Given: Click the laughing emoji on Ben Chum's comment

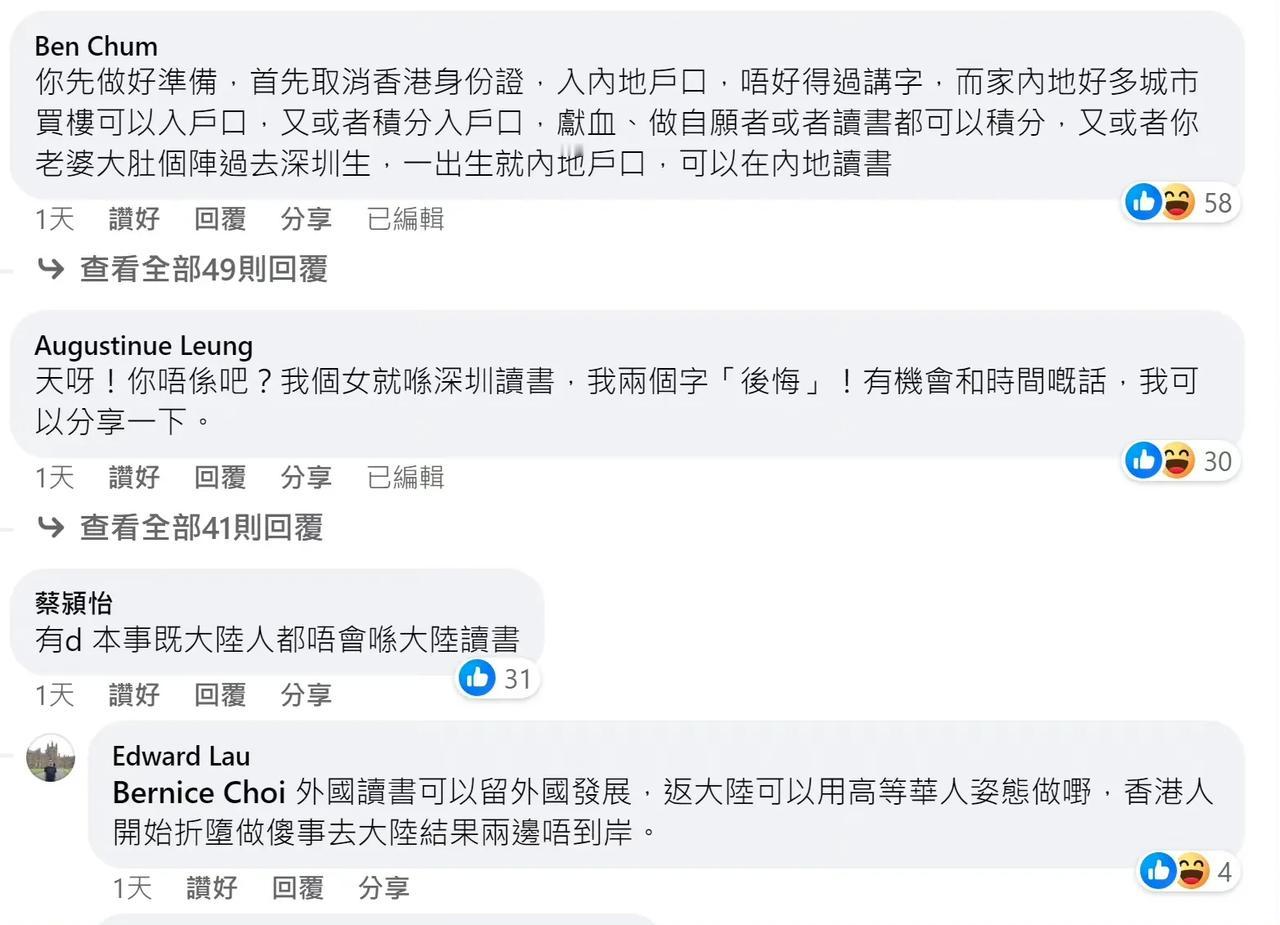Looking at the screenshot, I should tap(1177, 202).
